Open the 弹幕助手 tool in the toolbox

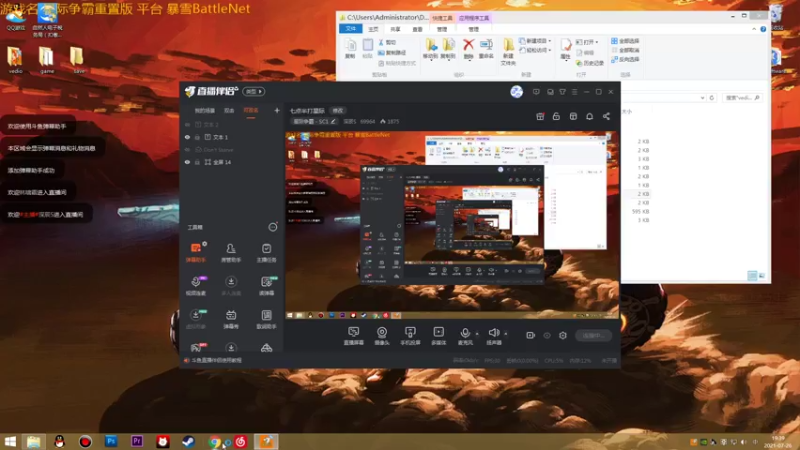(x=195, y=253)
